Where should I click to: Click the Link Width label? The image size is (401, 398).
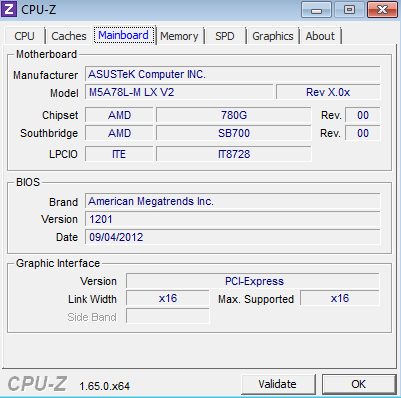point(92,299)
